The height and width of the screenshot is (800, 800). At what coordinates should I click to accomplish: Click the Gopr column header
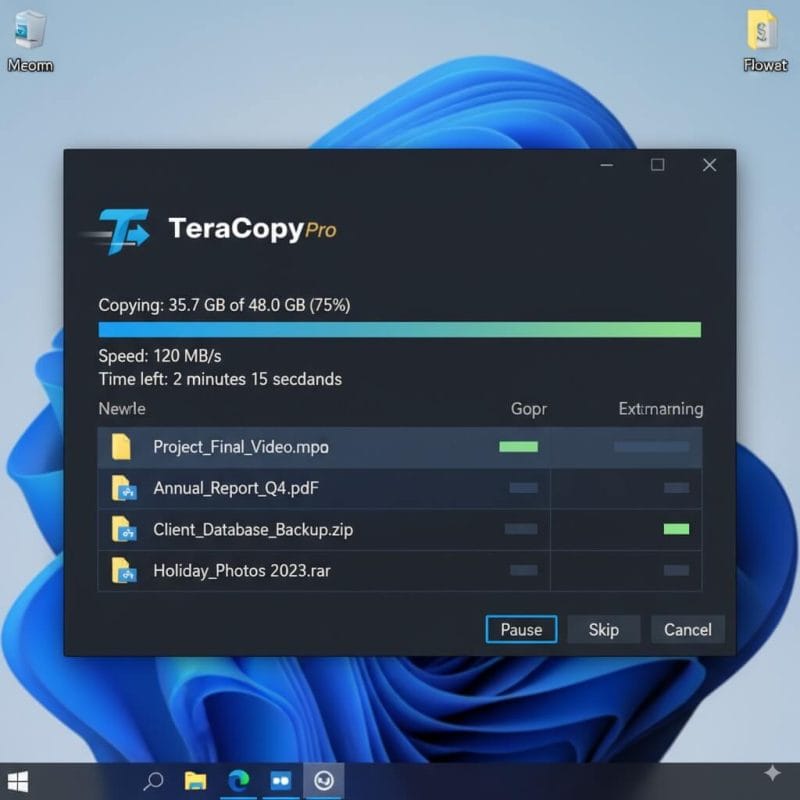tap(528, 409)
